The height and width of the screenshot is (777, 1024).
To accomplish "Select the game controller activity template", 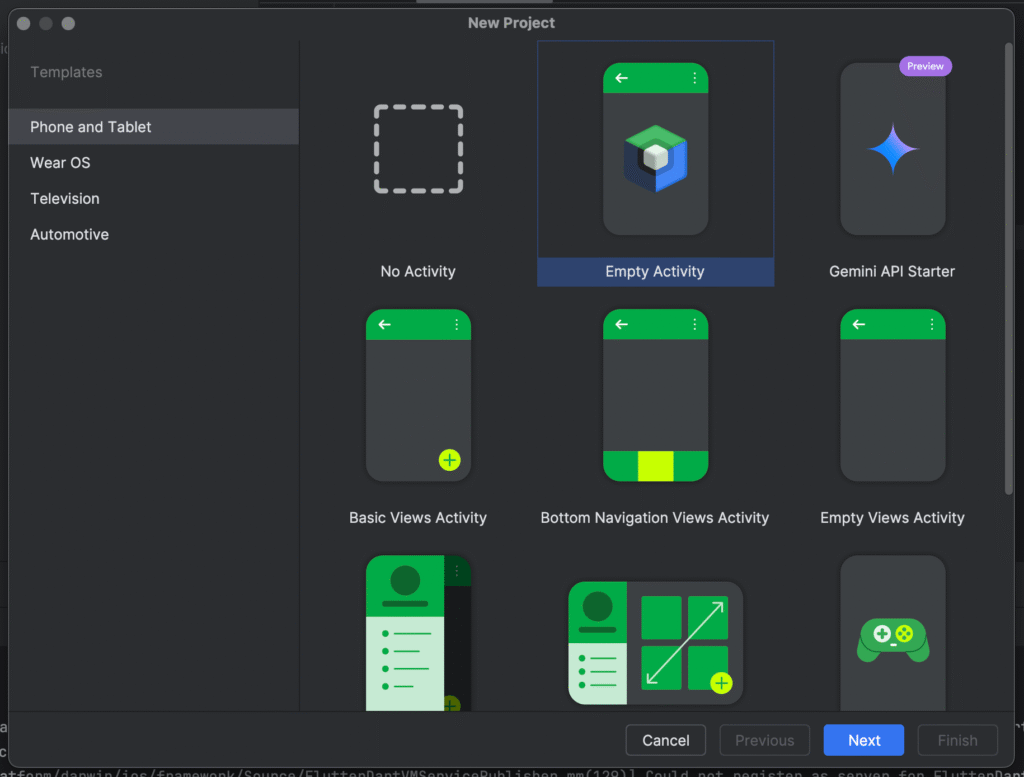I will coord(893,633).
